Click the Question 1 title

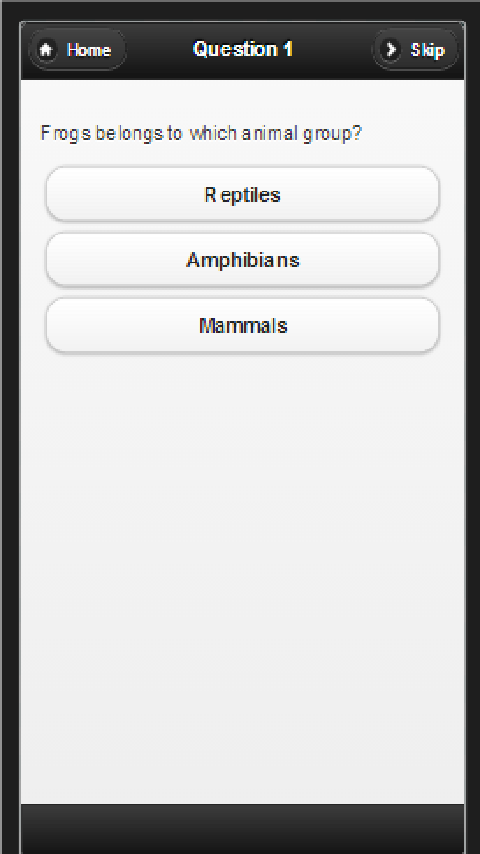(243, 49)
